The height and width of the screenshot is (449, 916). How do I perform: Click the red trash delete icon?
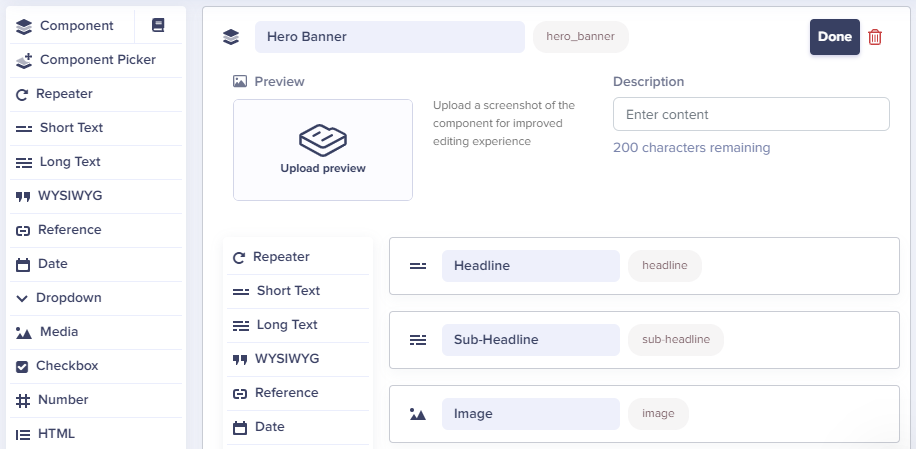(875, 37)
